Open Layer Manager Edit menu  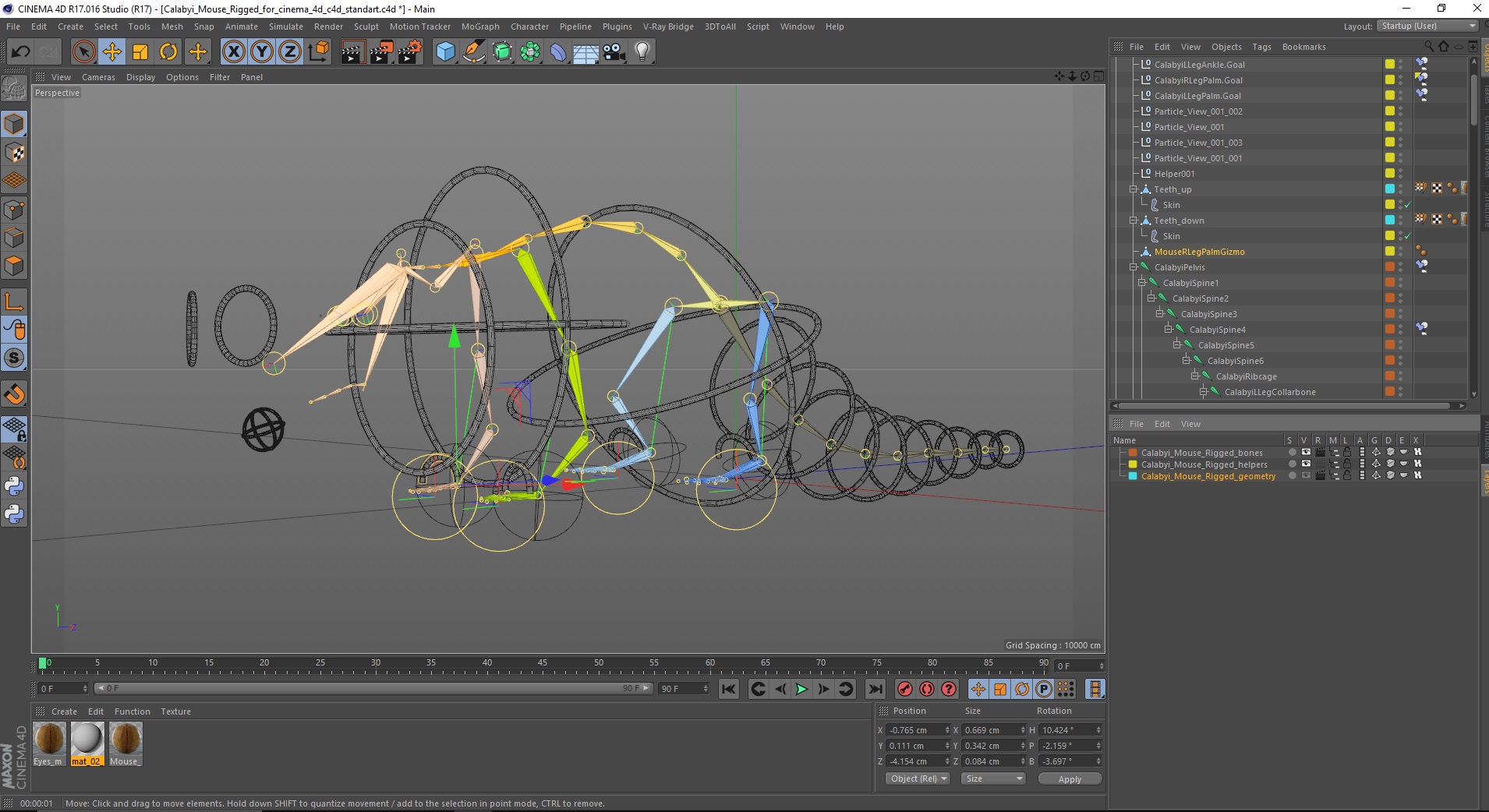1162,424
